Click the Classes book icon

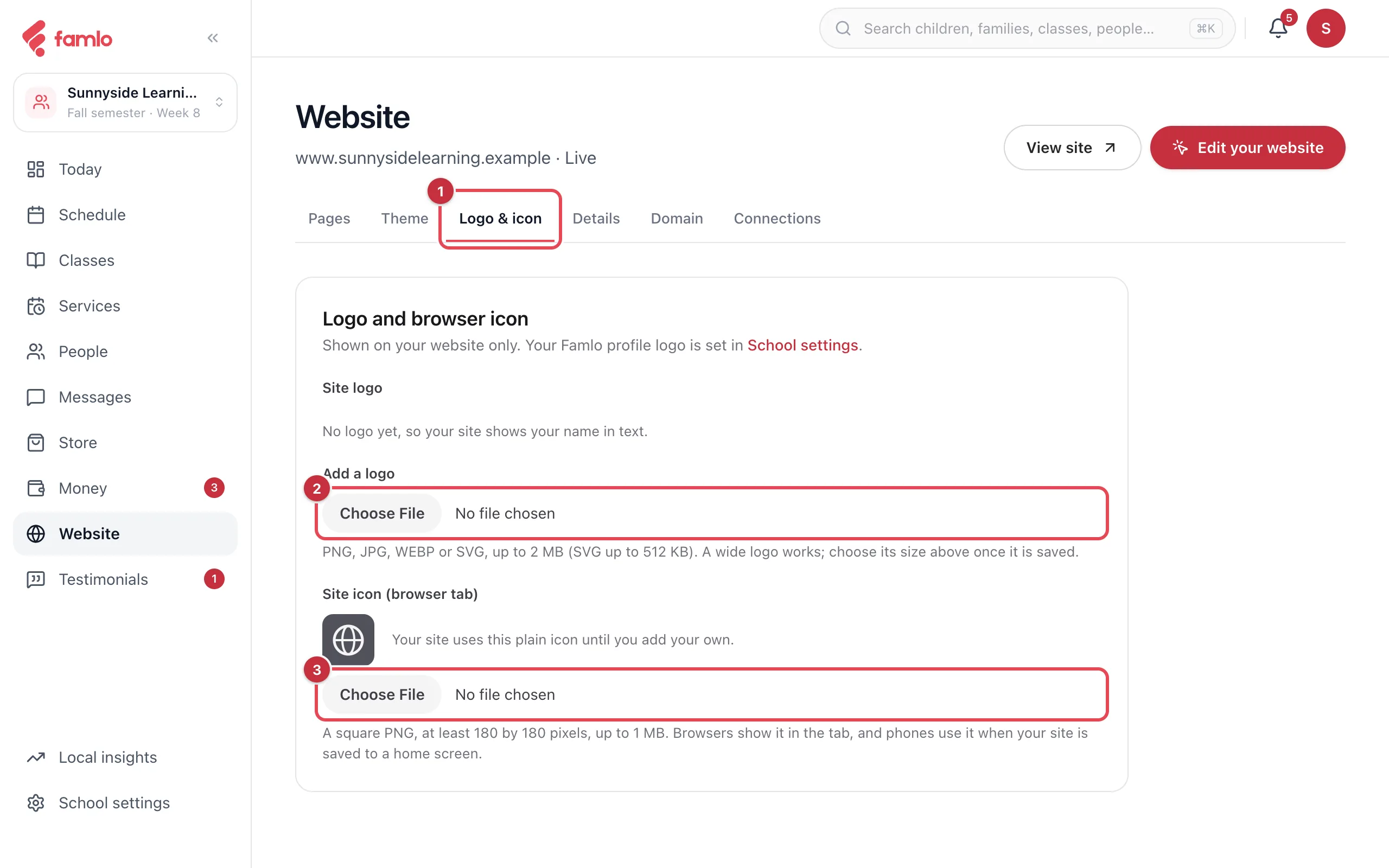pos(36,260)
